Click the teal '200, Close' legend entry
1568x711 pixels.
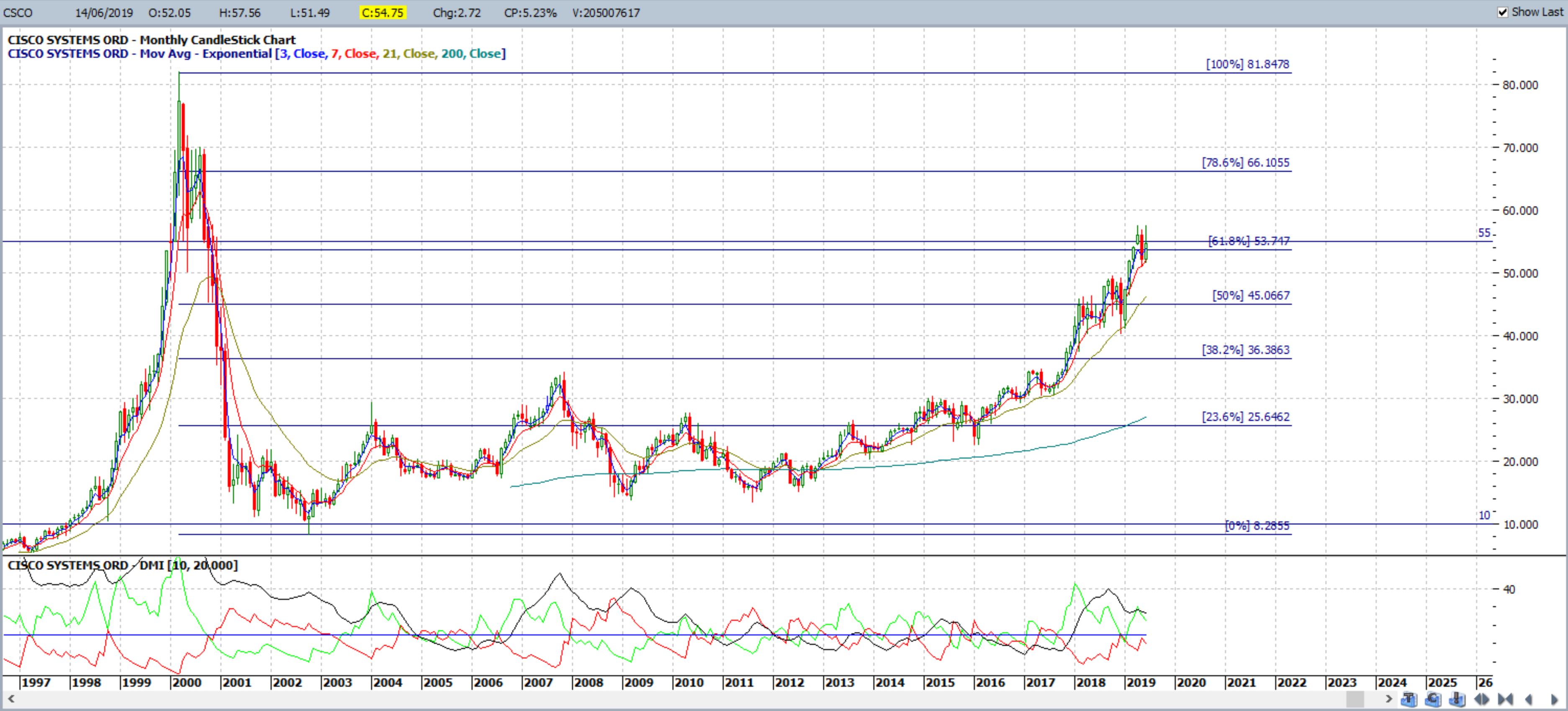pos(471,54)
